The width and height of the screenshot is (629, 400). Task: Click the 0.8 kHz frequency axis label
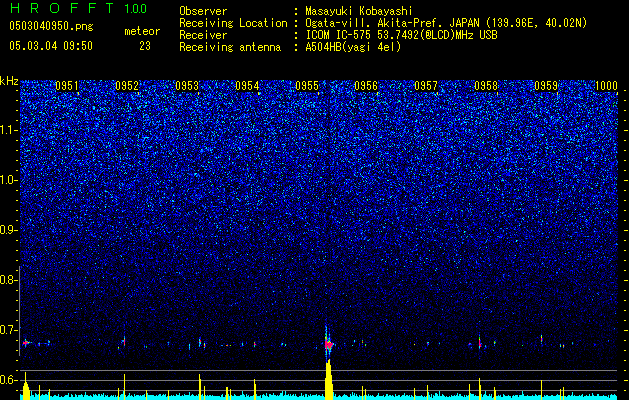(x=7, y=280)
